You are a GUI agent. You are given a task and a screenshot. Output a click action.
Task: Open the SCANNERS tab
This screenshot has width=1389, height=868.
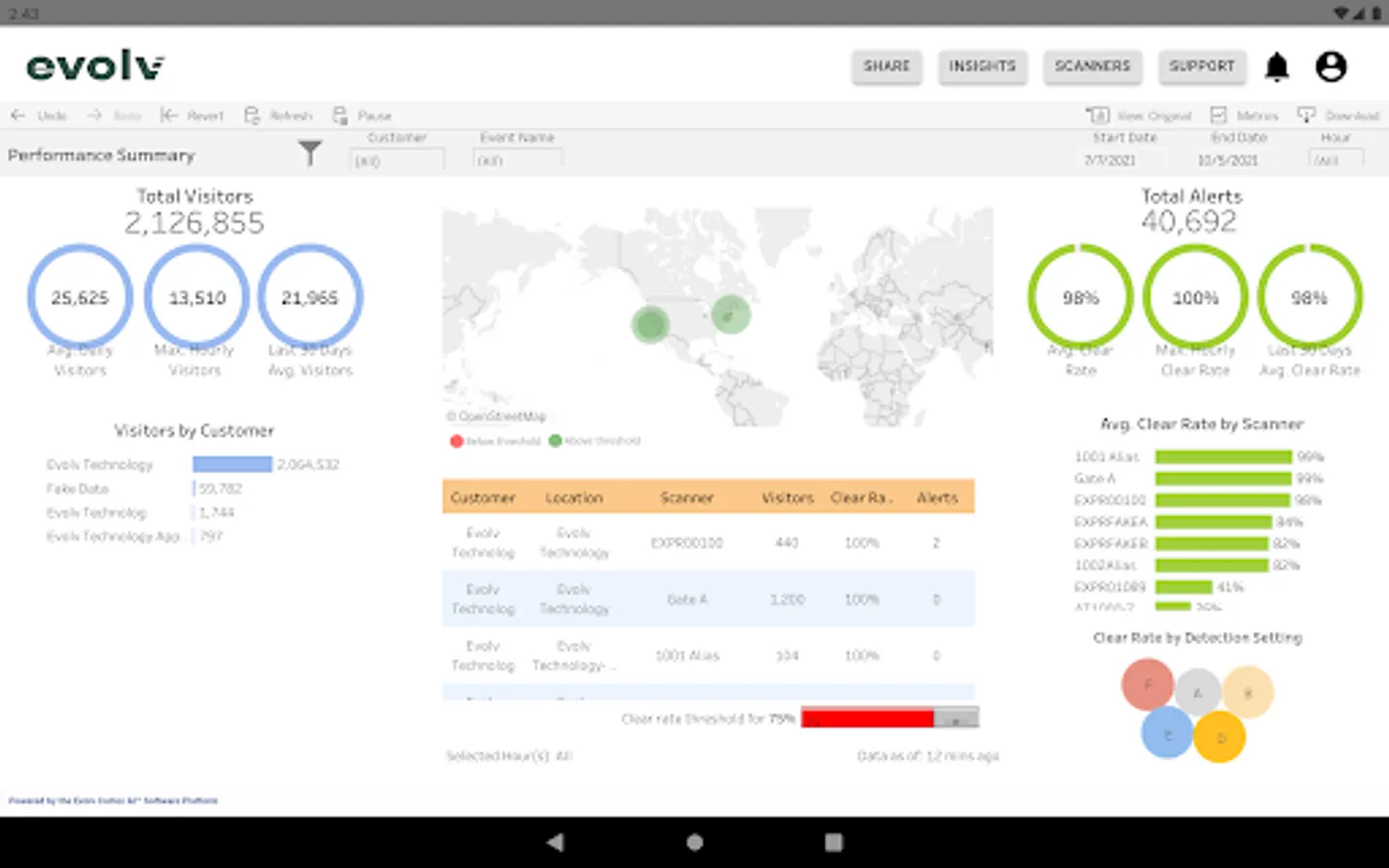tap(1092, 67)
